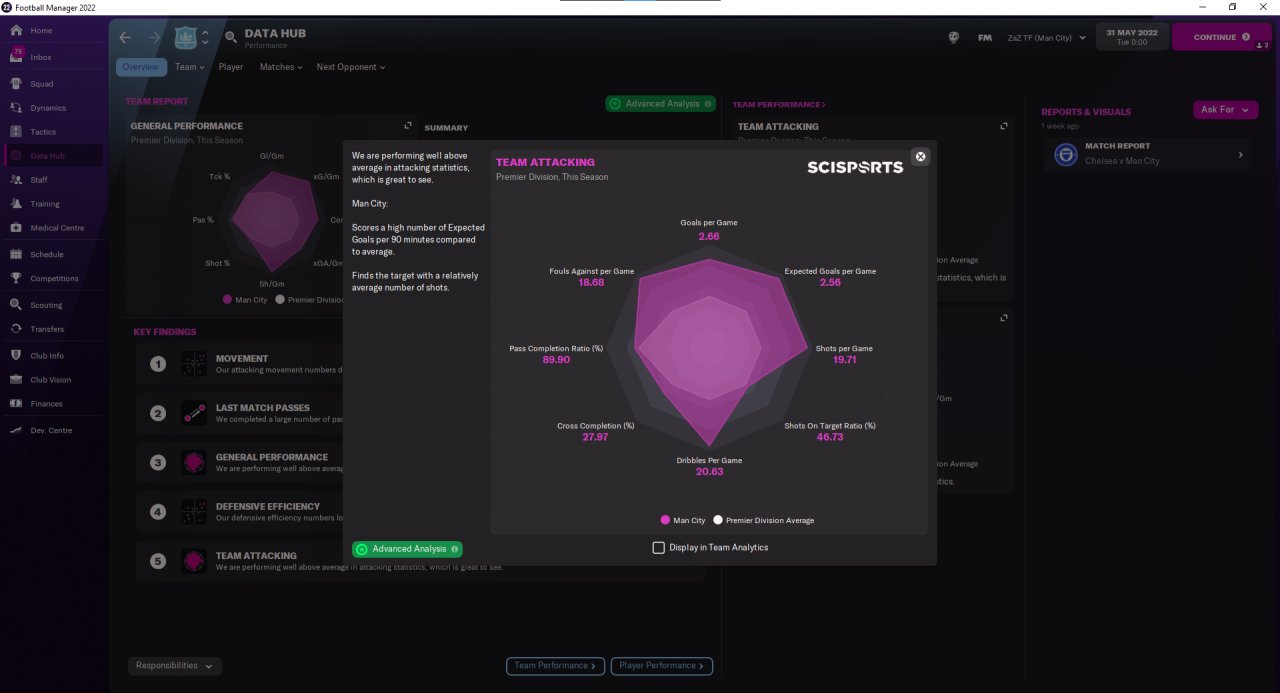This screenshot has height=693, width=1280.
Task: Open the Scouting magnifier icon
Action: (16, 305)
